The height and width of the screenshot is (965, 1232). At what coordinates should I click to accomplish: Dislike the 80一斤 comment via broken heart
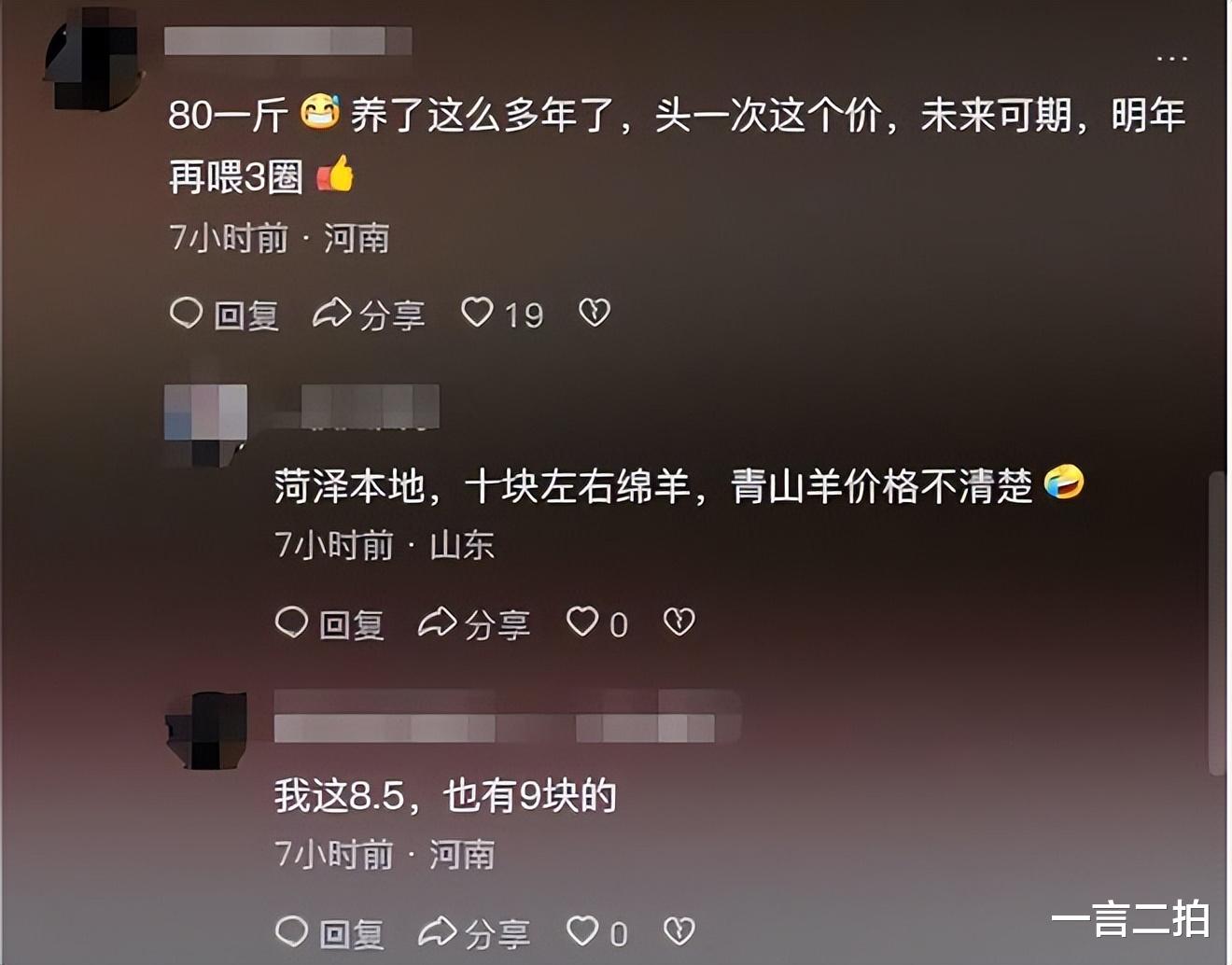(x=595, y=313)
